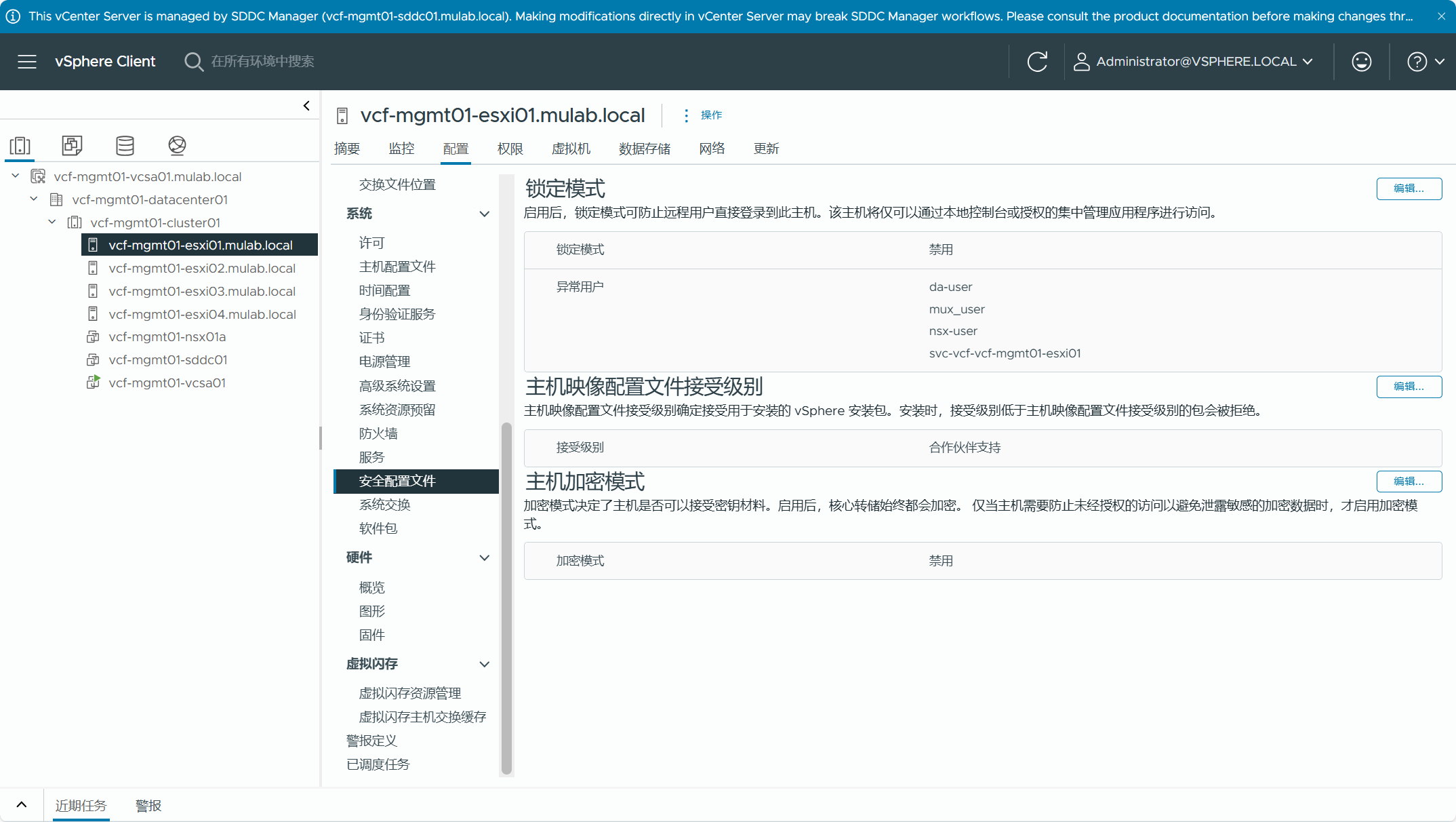Select 许可 in the config menu
This screenshot has height=822, width=1456.
point(371,243)
